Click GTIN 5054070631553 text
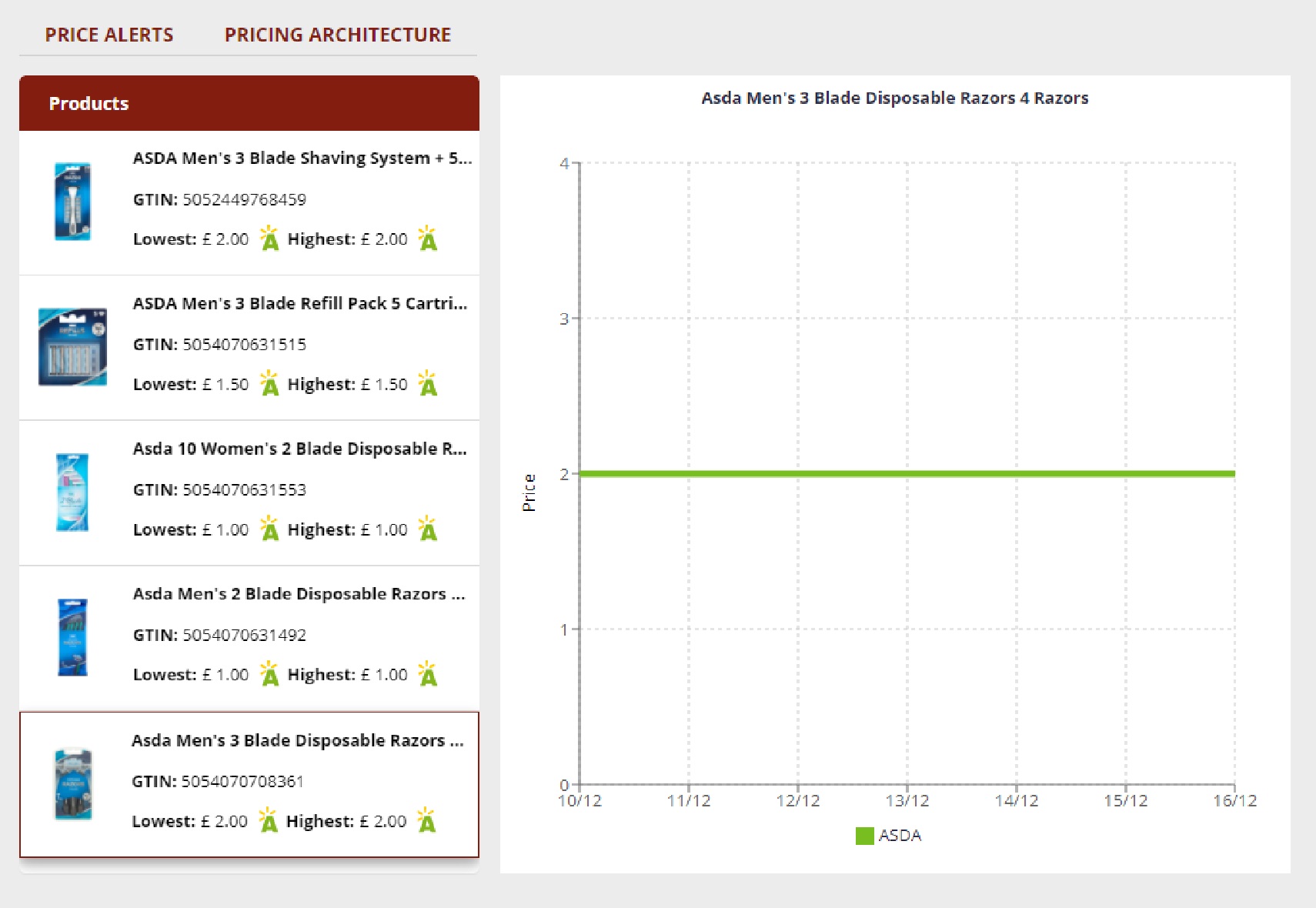Image resolution: width=1316 pixels, height=908 pixels. point(219,489)
